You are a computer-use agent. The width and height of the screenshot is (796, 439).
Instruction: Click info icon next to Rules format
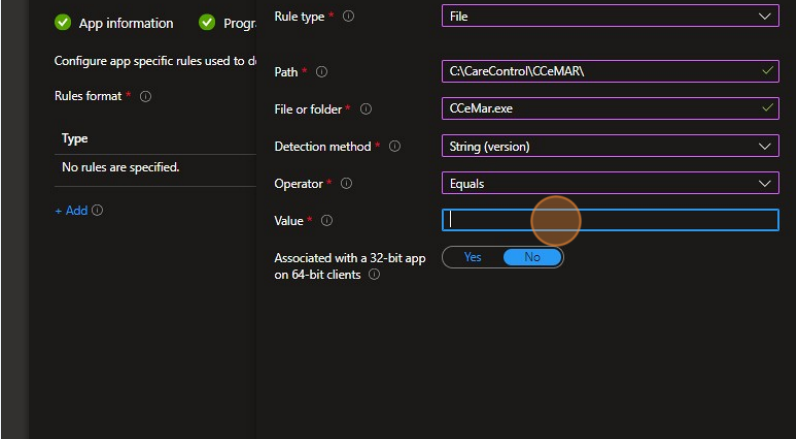pyautogui.click(x=145, y=96)
